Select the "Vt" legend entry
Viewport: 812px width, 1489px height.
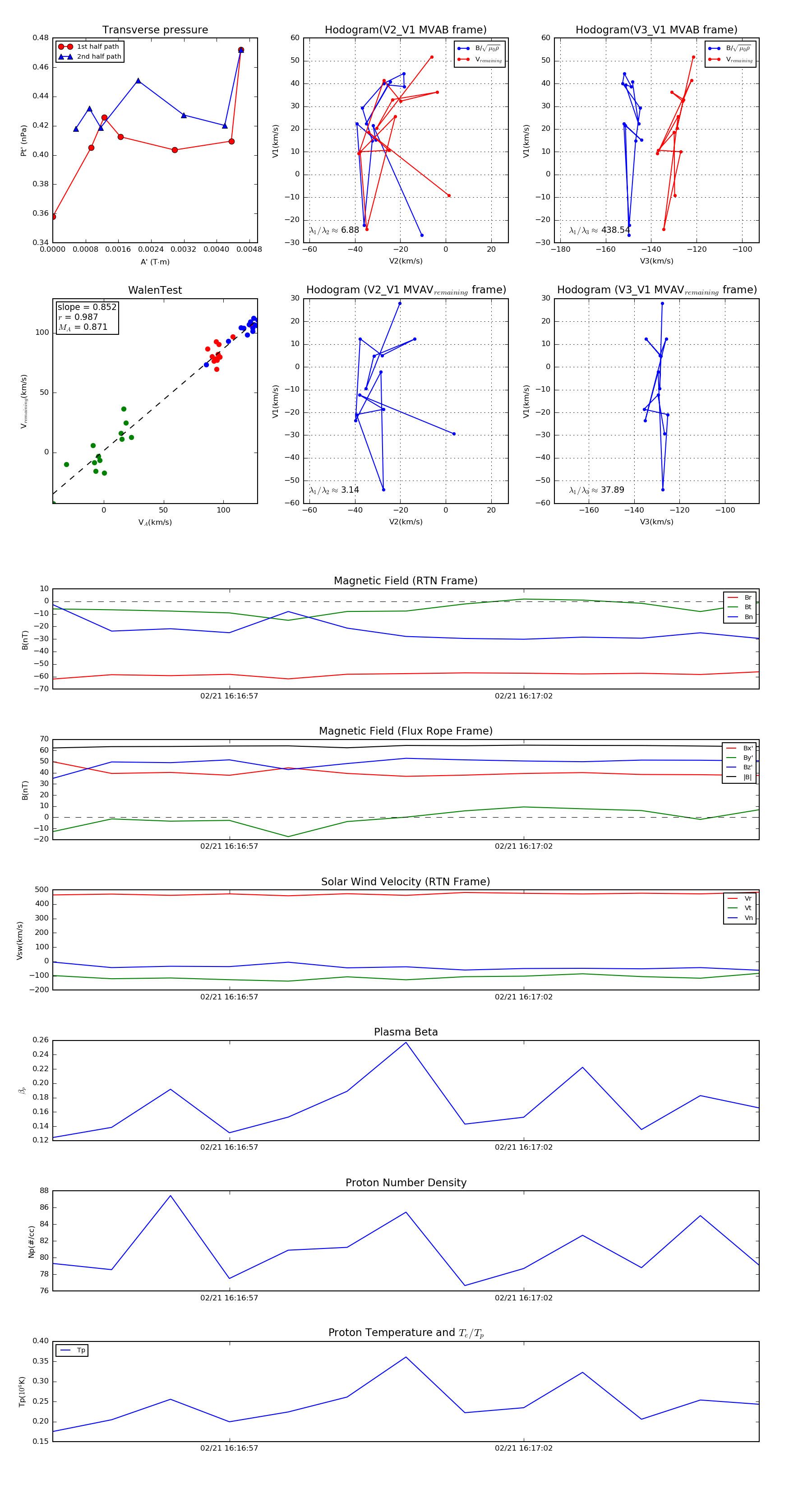[x=740, y=908]
